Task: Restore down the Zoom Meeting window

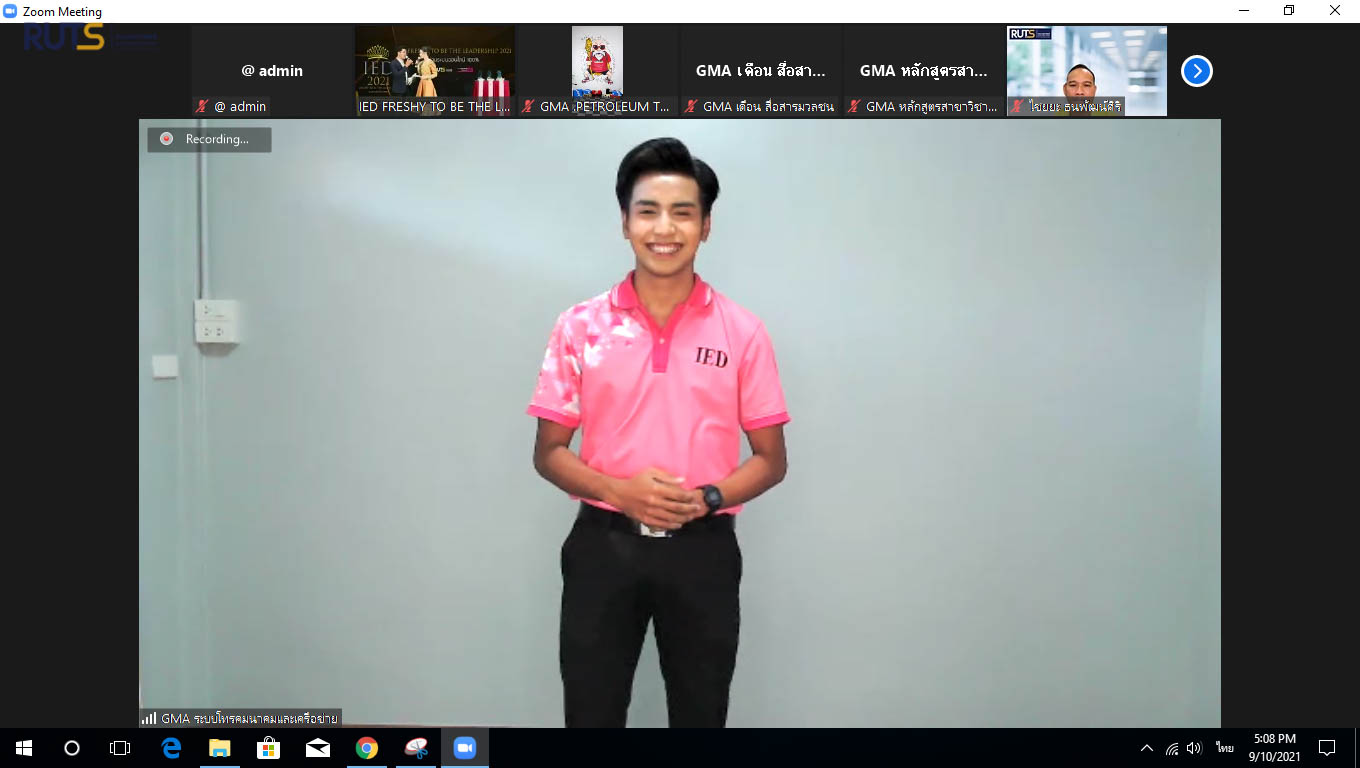Action: (1289, 11)
